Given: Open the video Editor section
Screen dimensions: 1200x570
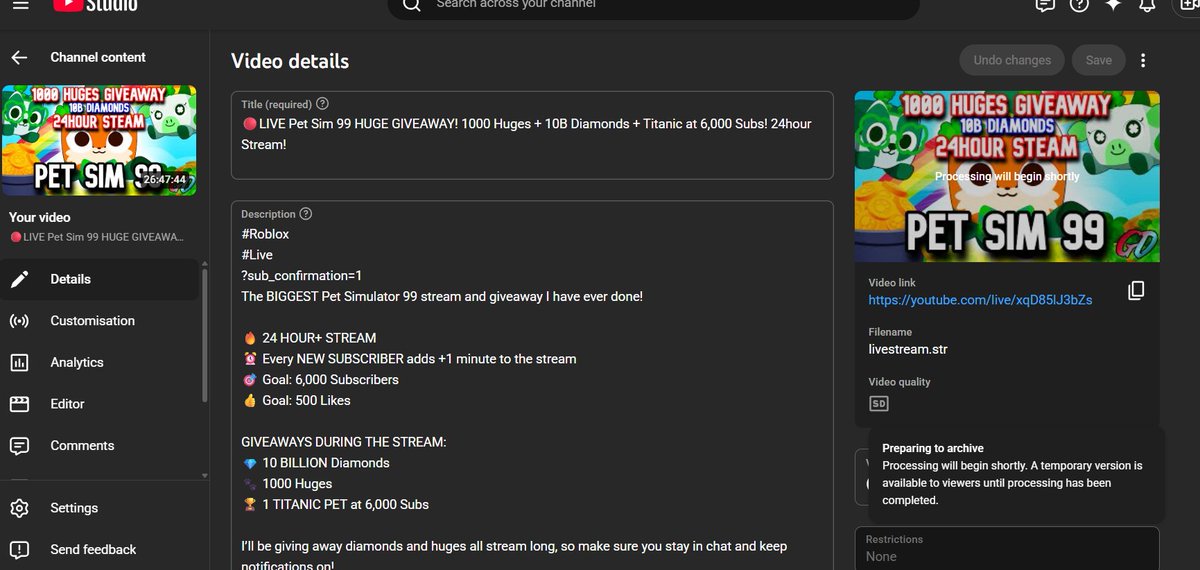Looking at the screenshot, I should tap(100, 404).
